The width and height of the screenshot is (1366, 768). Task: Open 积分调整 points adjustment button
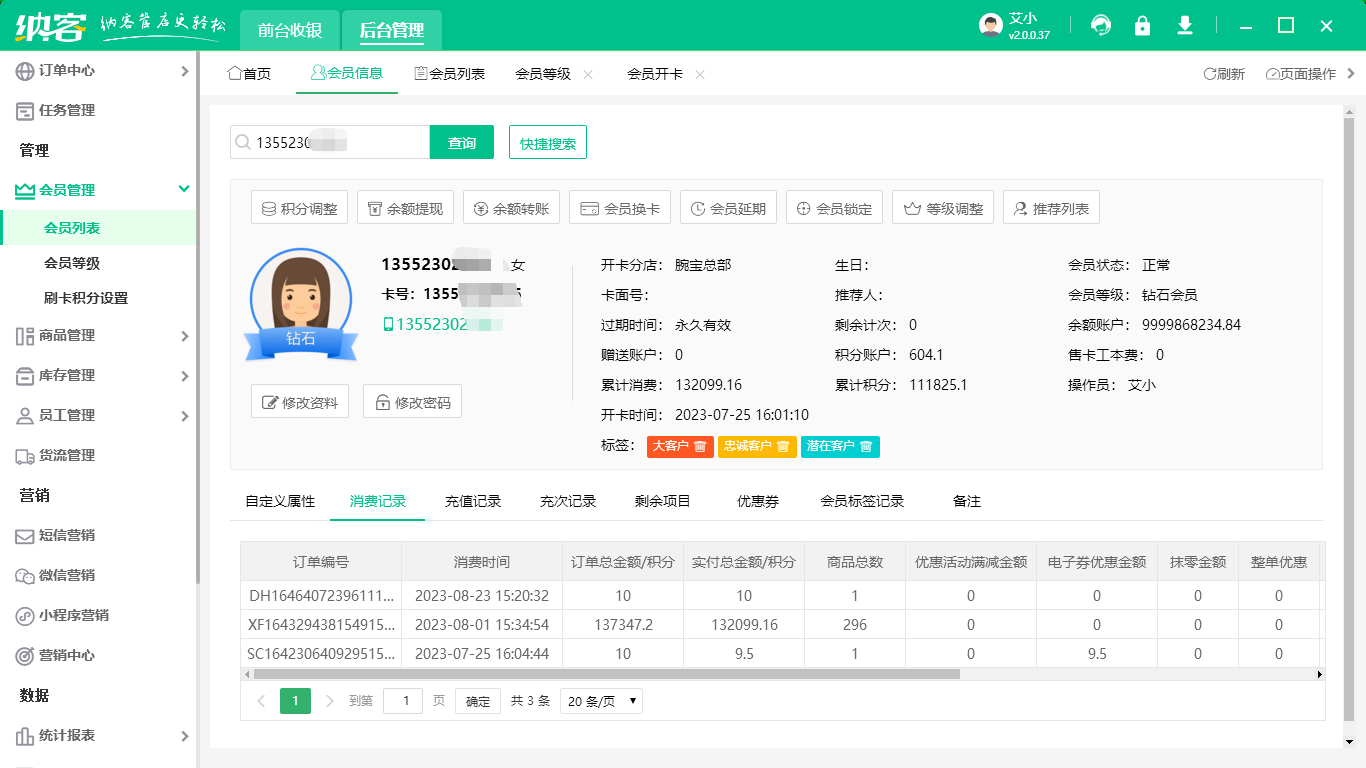tap(298, 209)
